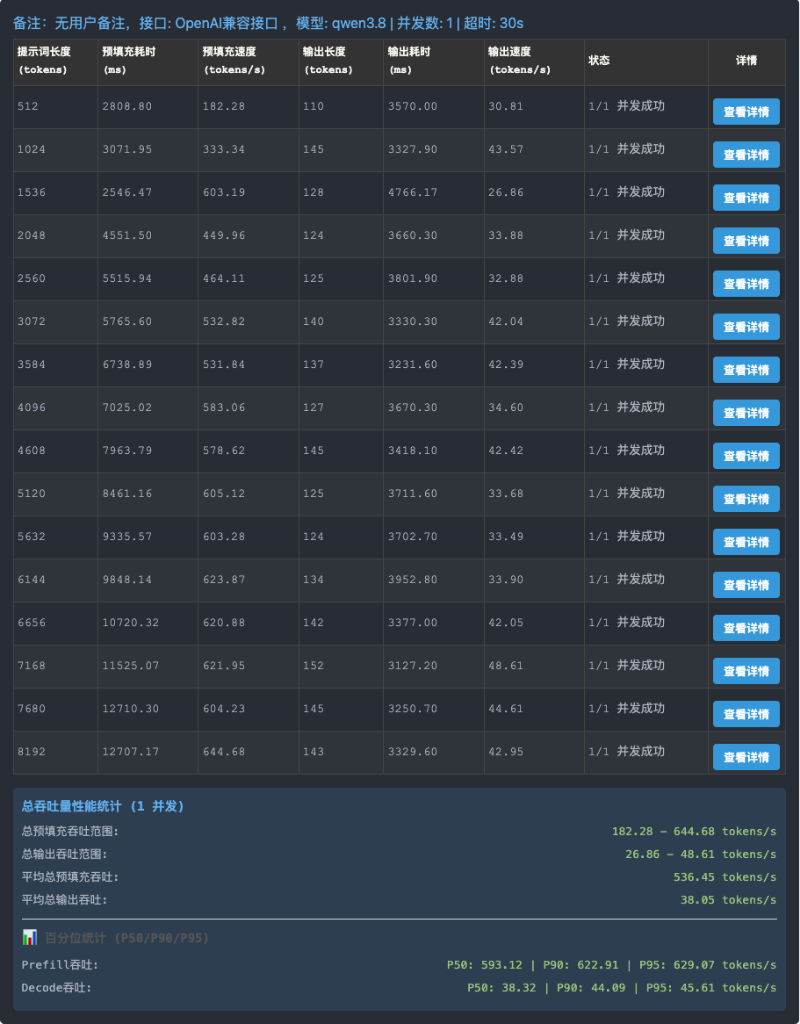
Task: Click the status 1/1 并发成功 in the 512 row
Action: (627, 106)
